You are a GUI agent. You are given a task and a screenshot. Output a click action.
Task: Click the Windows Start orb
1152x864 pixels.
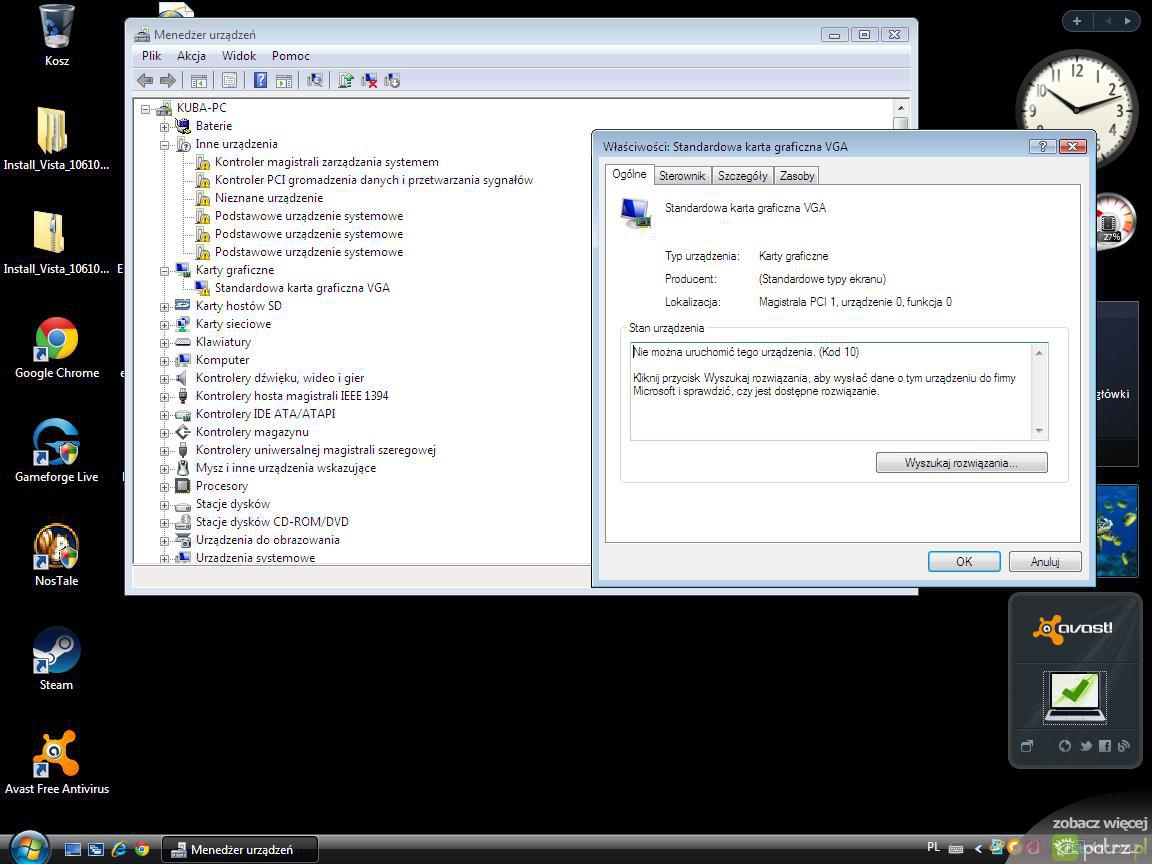click(28, 848)
